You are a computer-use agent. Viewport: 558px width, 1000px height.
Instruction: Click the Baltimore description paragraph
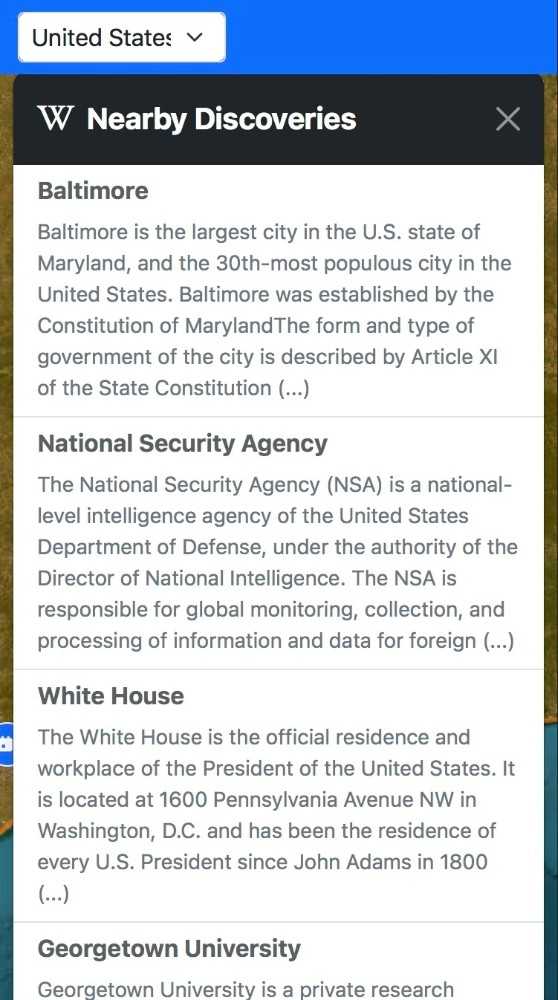click(274, 310)
